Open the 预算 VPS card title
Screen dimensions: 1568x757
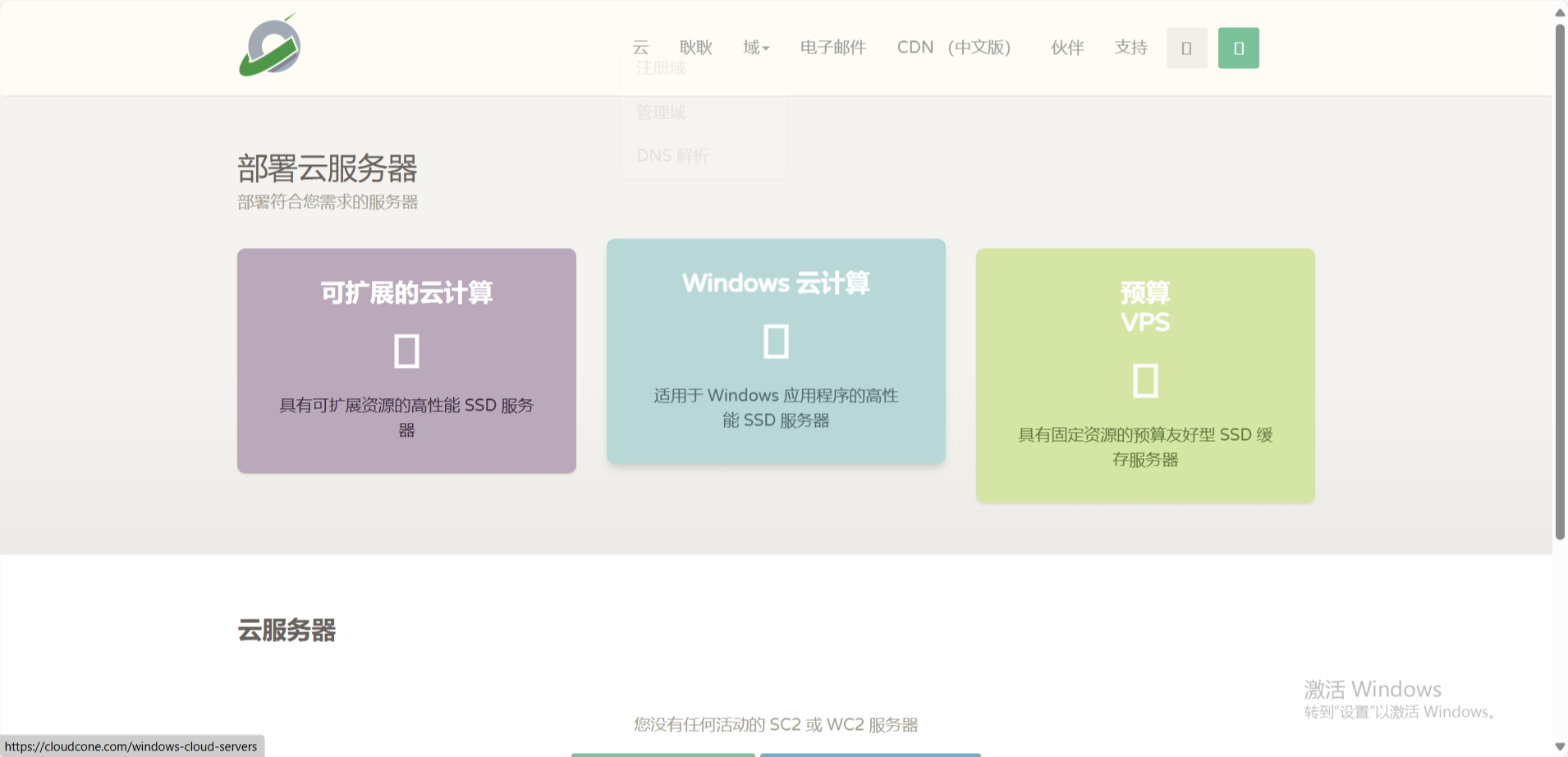click(x=1145, y=307)
